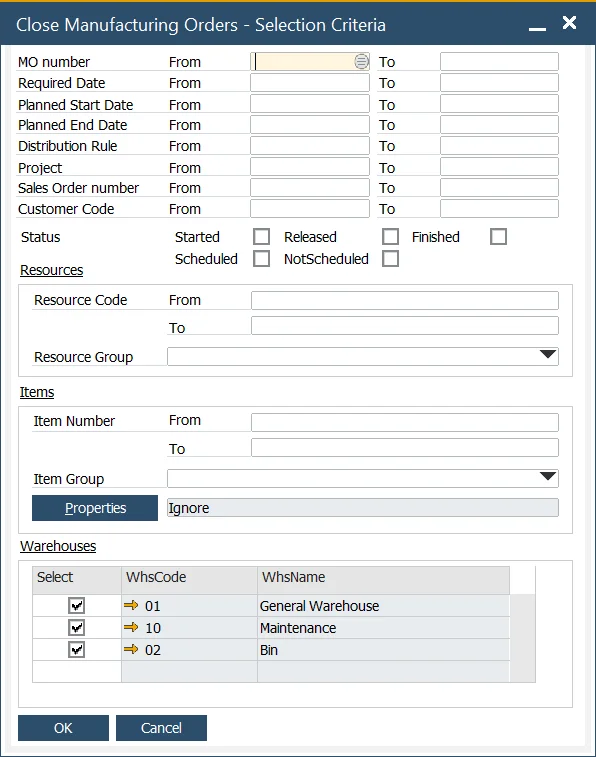Viewport: 596px width, 757px height.
Task: Confirm selection with OK button
Action: coord(63,728)
